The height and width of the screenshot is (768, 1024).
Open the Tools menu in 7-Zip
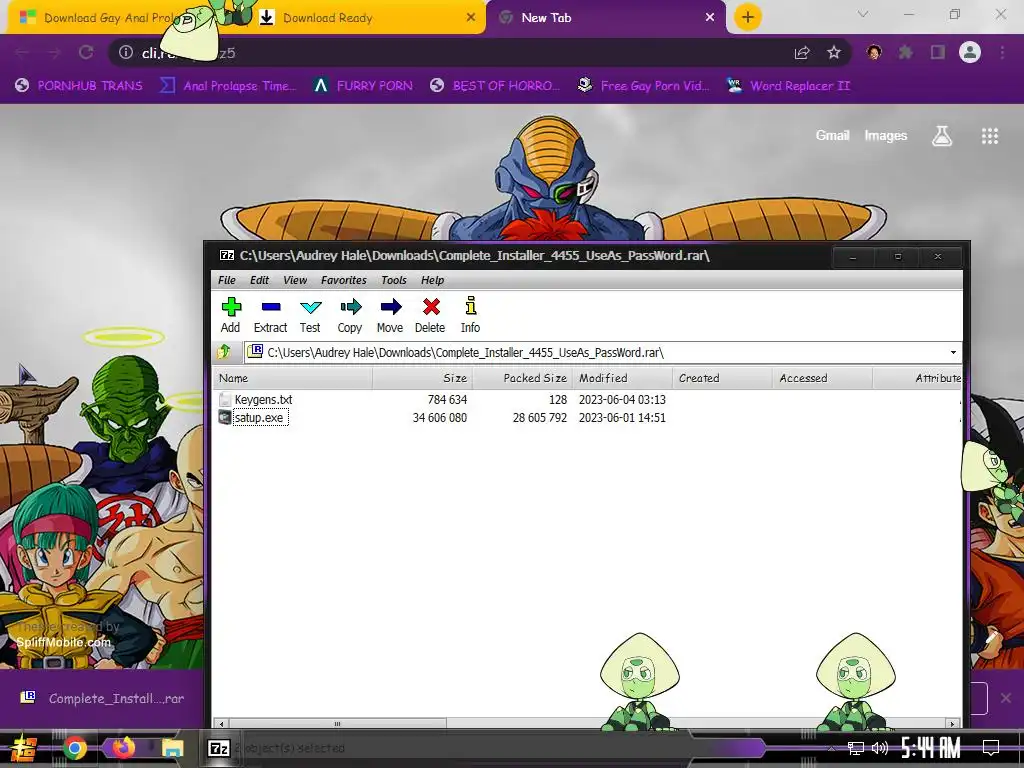[394, 280]
